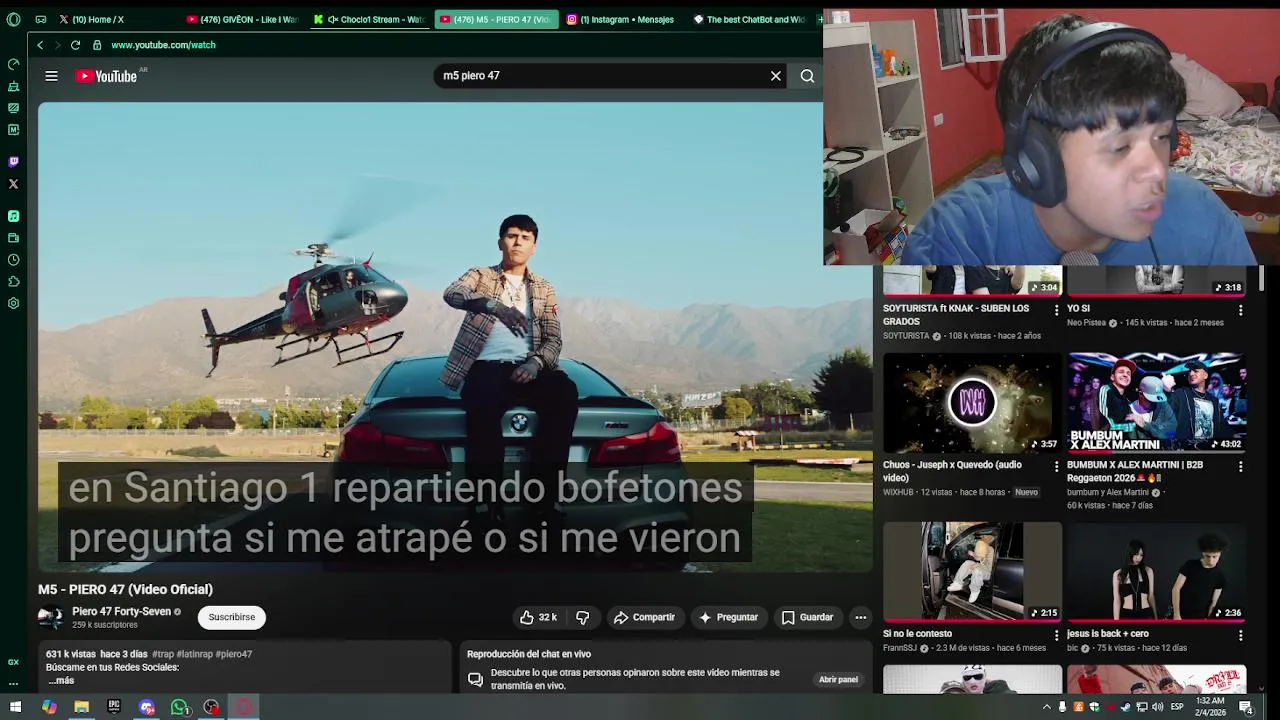The image size is (1280, 720).
Task: Open options for 'Si no le contesto' video
Action: tap(1056, 635)
